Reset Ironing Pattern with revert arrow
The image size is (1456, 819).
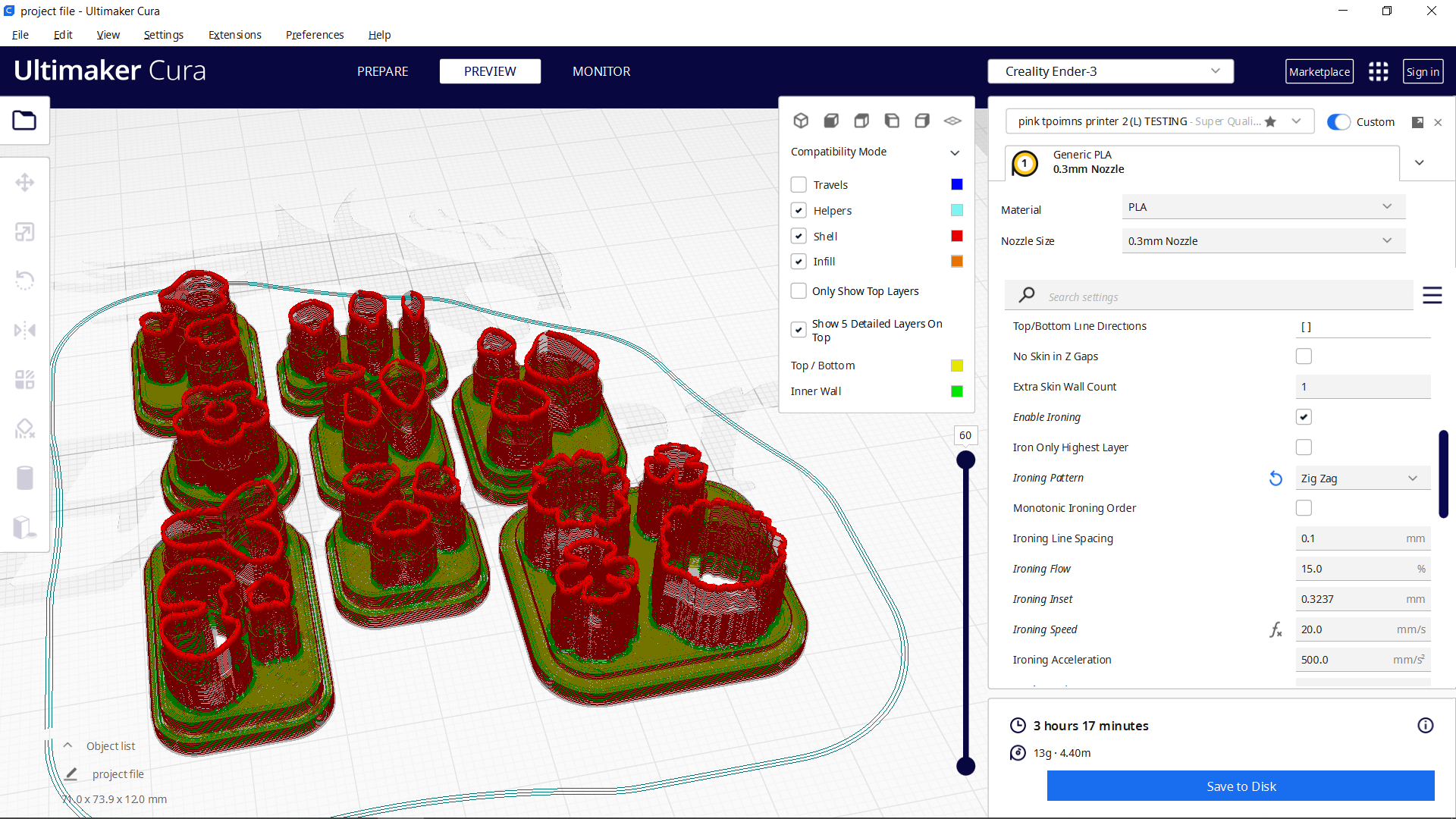pos(1275,478)
